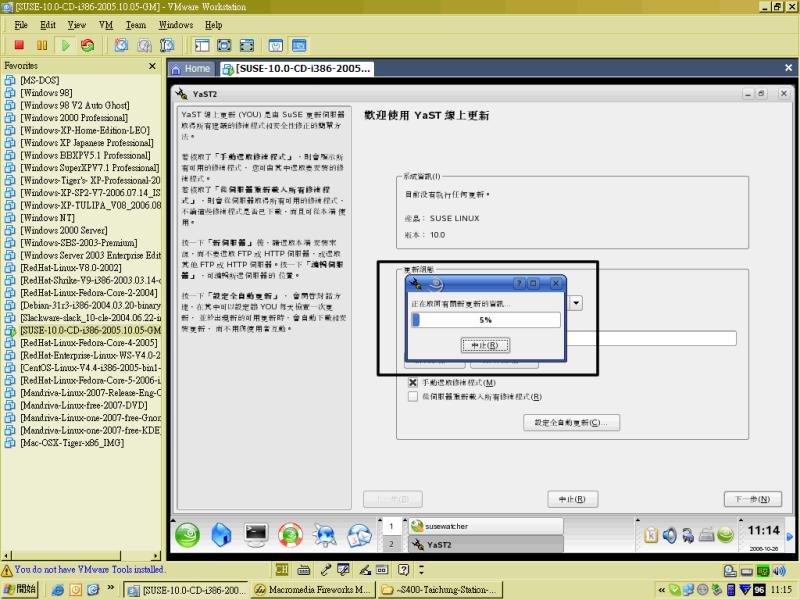Select [RedHat-Linux-V8.0-2002] in Favorites
Viewport: 800px width, 600px height.
coord(71,267)
